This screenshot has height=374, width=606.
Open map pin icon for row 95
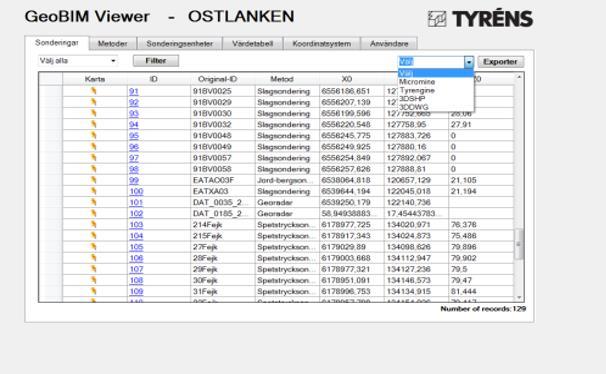[94, 135]
